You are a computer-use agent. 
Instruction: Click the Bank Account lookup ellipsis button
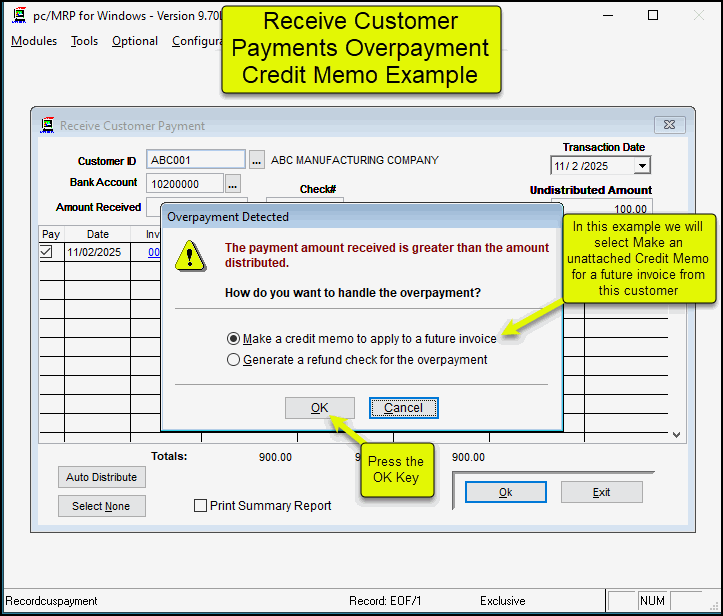233,184
